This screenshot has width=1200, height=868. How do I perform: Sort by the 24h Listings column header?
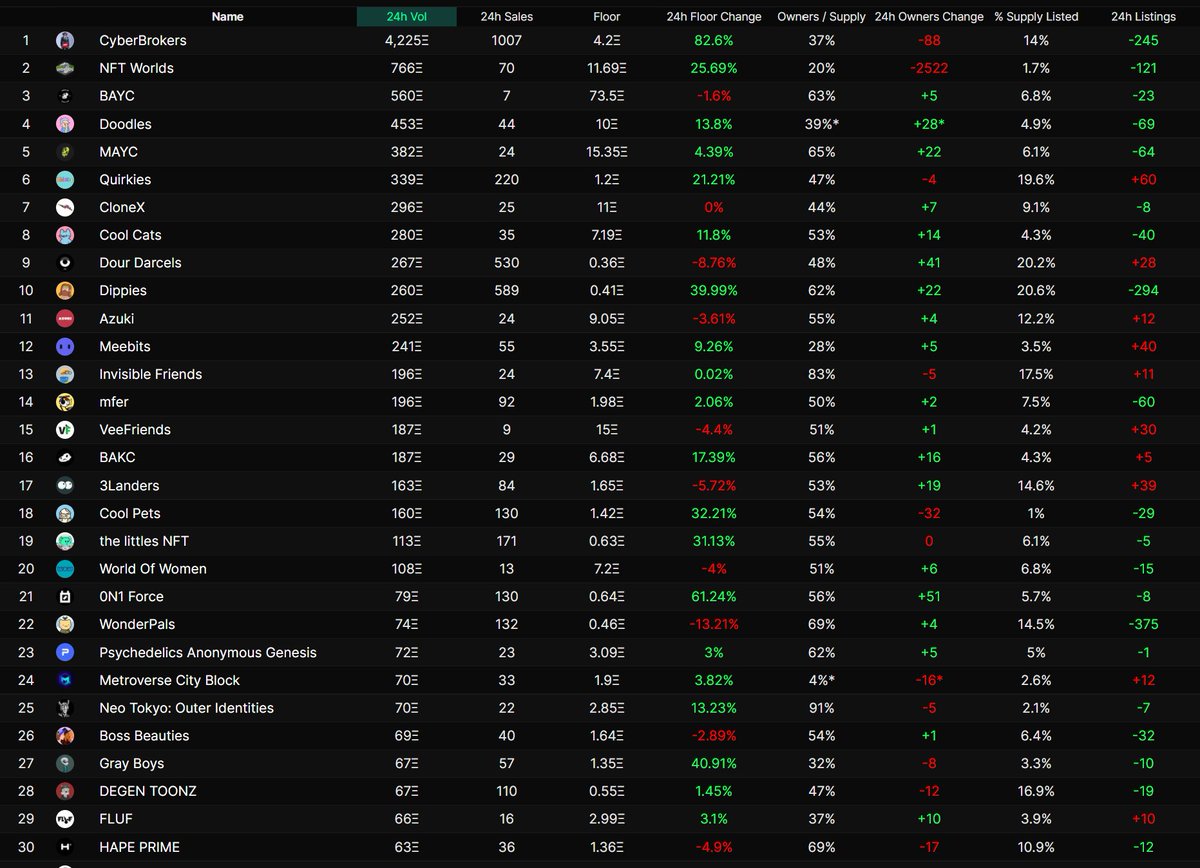(1144, 16)
